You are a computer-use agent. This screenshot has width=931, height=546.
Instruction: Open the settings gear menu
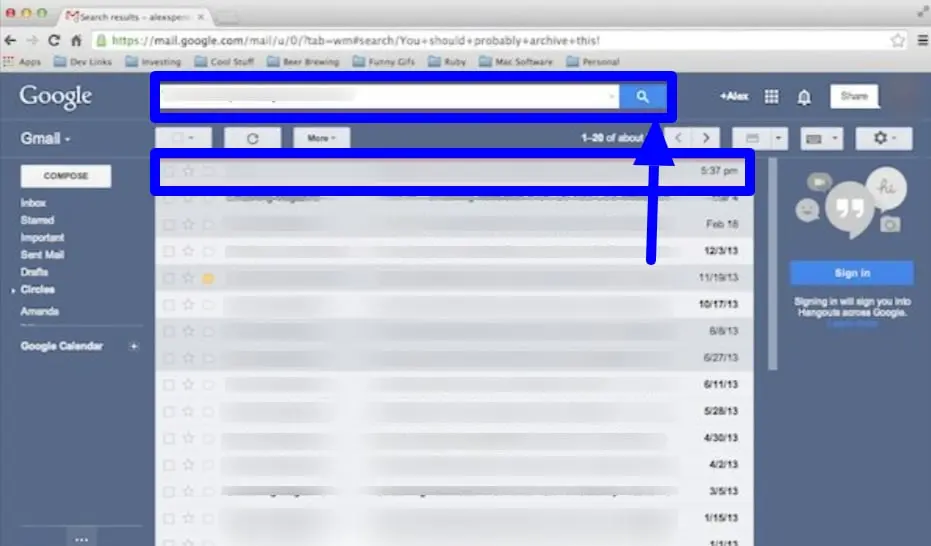884,138
